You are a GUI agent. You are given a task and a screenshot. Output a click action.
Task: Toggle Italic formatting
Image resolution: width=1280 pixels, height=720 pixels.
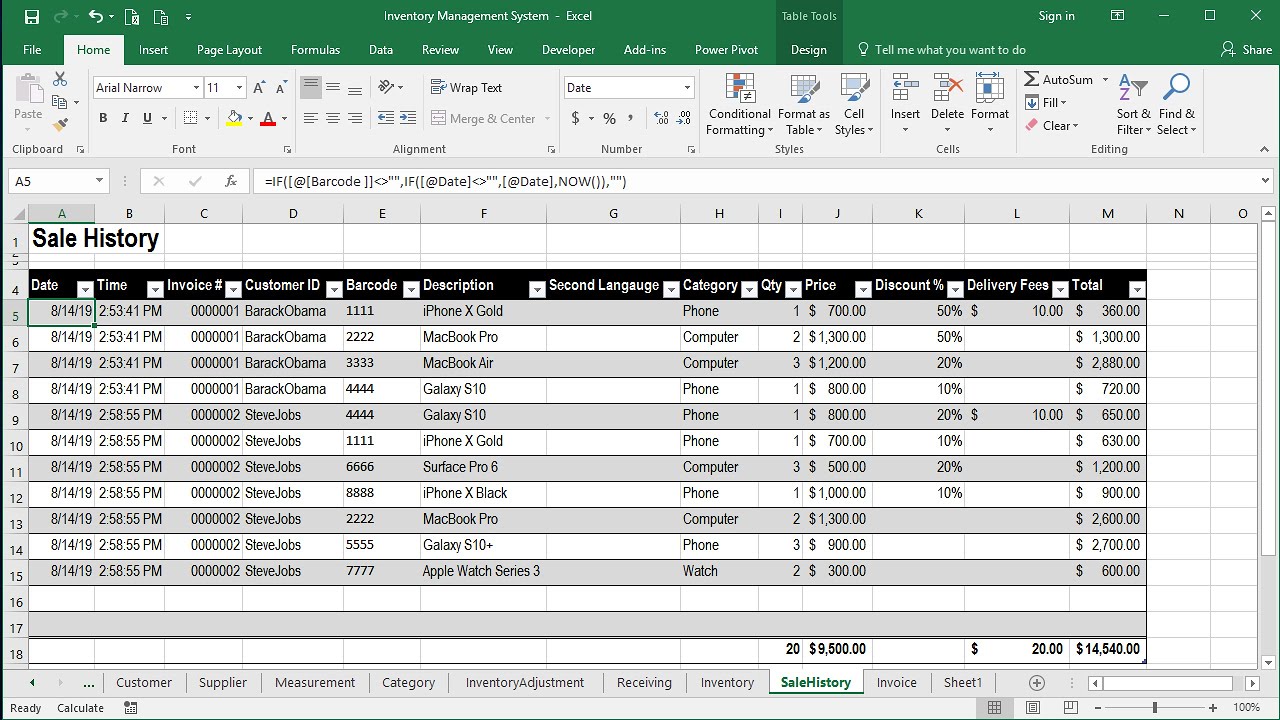125,118
